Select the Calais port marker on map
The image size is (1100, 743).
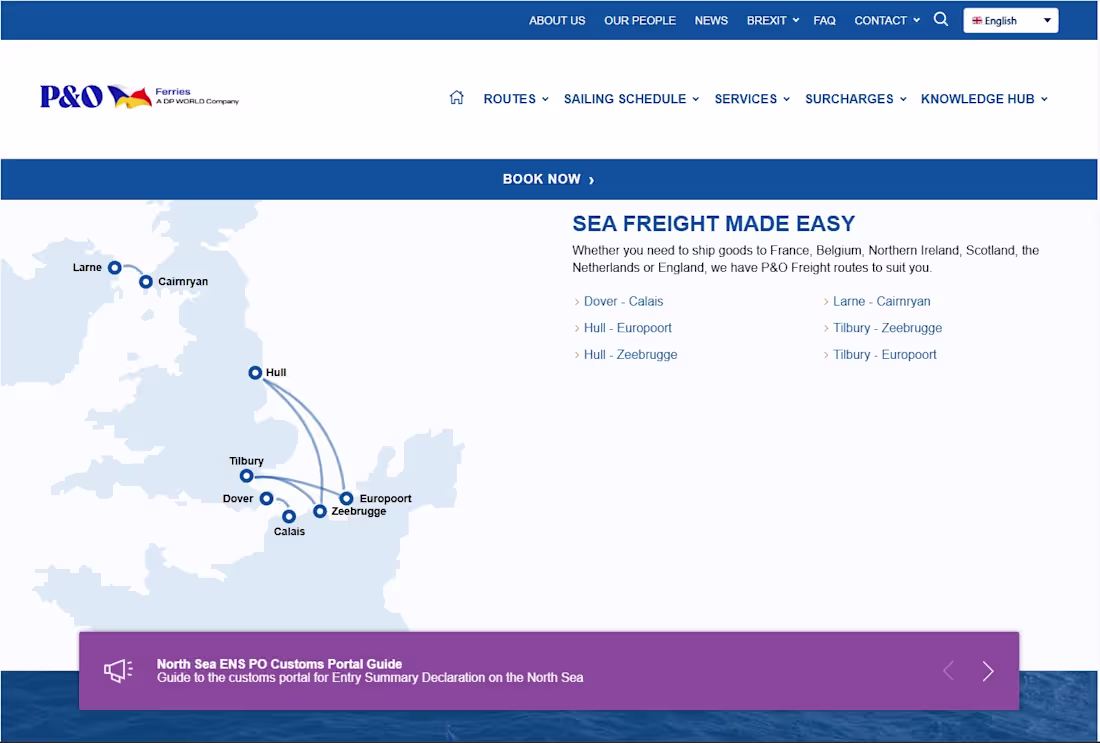(x=289, y=516)
